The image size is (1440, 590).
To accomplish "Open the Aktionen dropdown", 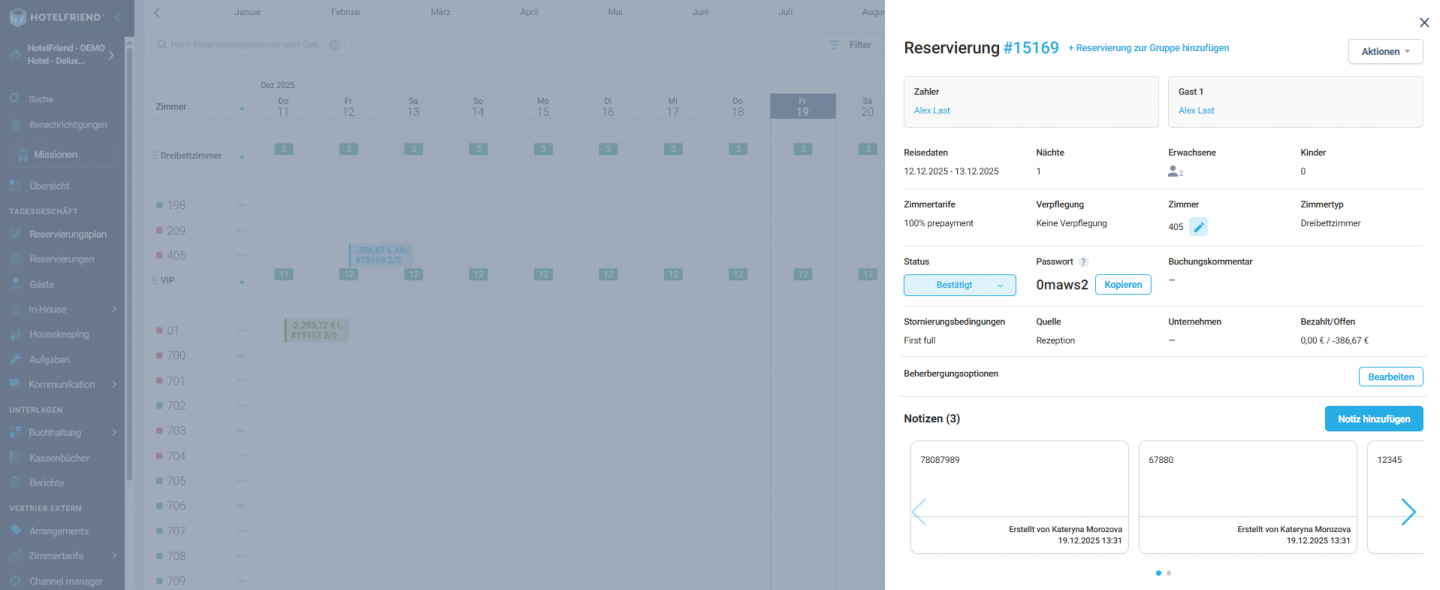I will [1385, 51].
